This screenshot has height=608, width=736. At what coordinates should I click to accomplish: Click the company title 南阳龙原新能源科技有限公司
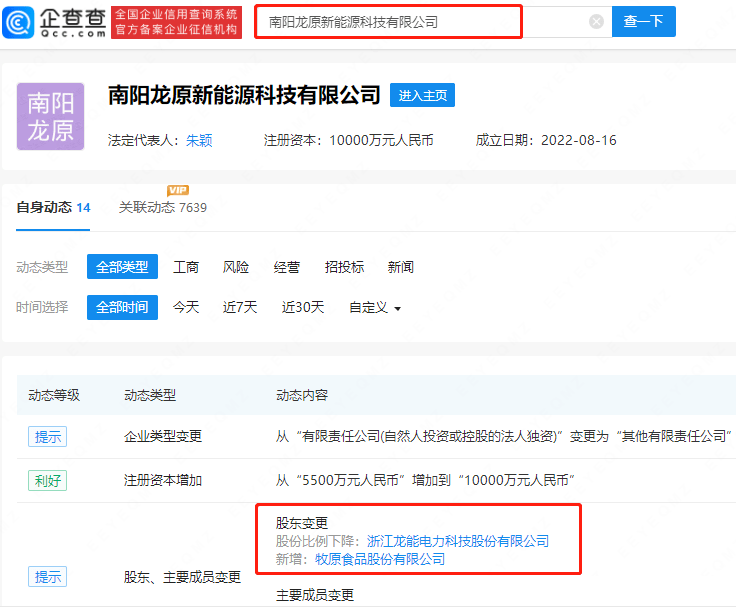244,95
